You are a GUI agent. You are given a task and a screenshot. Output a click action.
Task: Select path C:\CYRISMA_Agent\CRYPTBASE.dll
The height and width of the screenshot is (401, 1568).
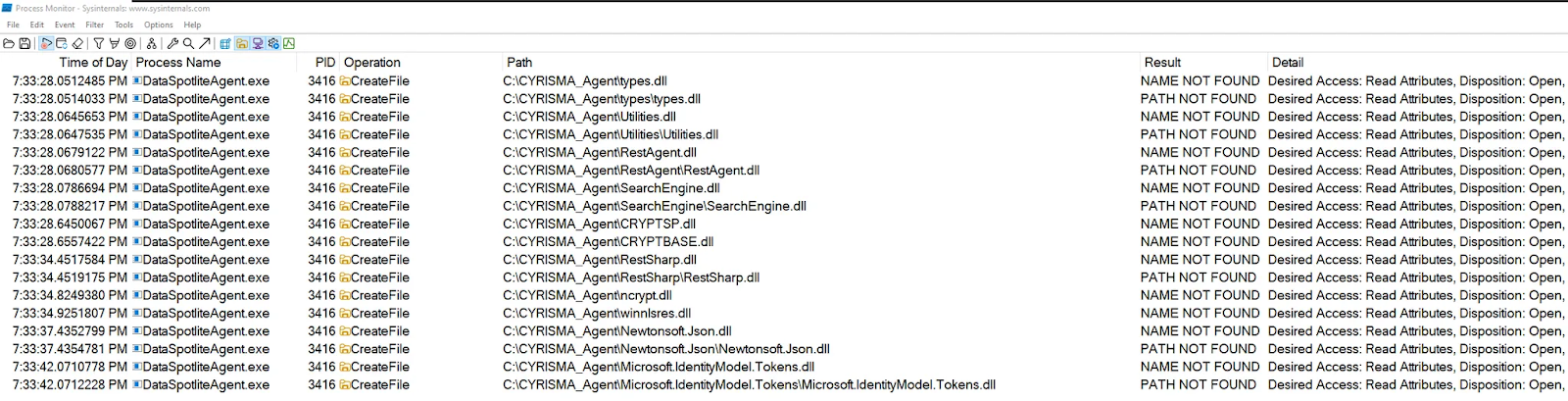608,241
